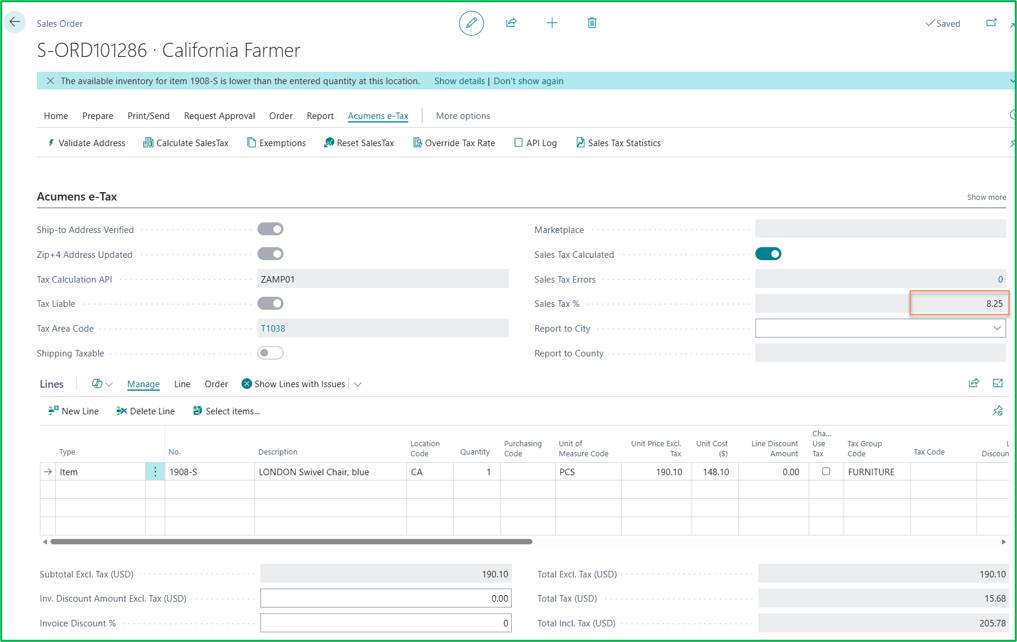Dismiss the inventory notification with X
This screenshot has width=1017, height=642.
click(50, 81)
